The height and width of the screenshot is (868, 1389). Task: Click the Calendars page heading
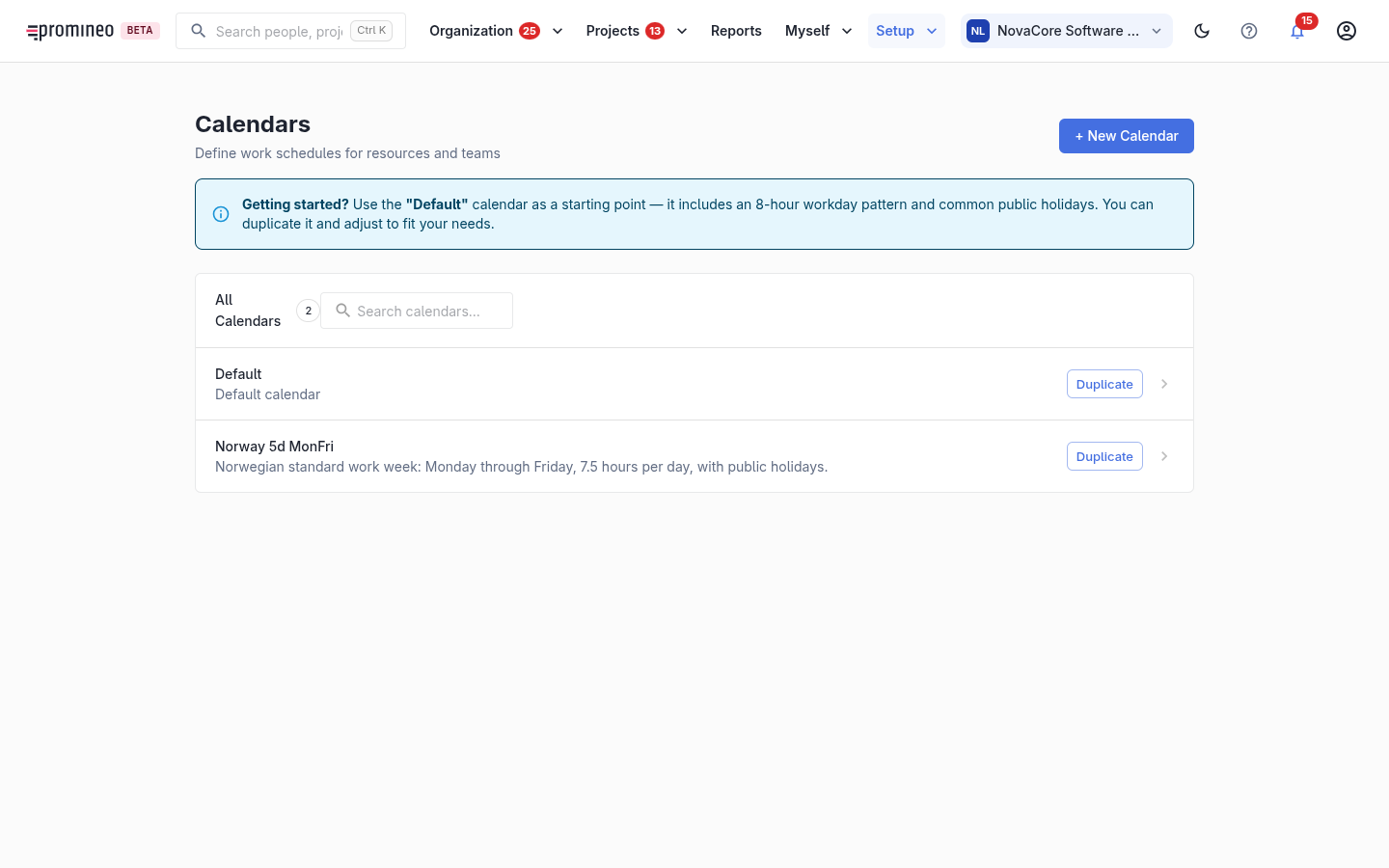pos(253,124)
